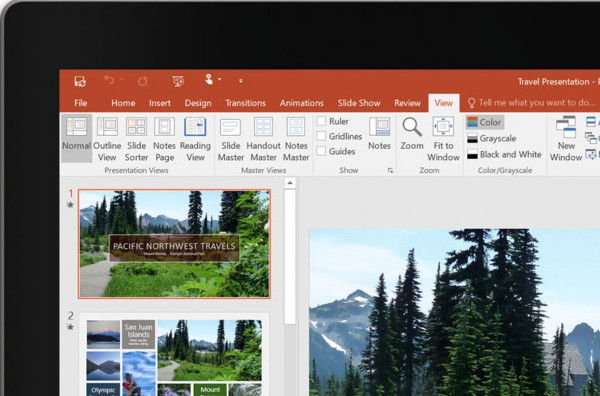Switch to Reading View
Image resolution: width=600 pixels, height=396 pixels.
pos(195,139)
